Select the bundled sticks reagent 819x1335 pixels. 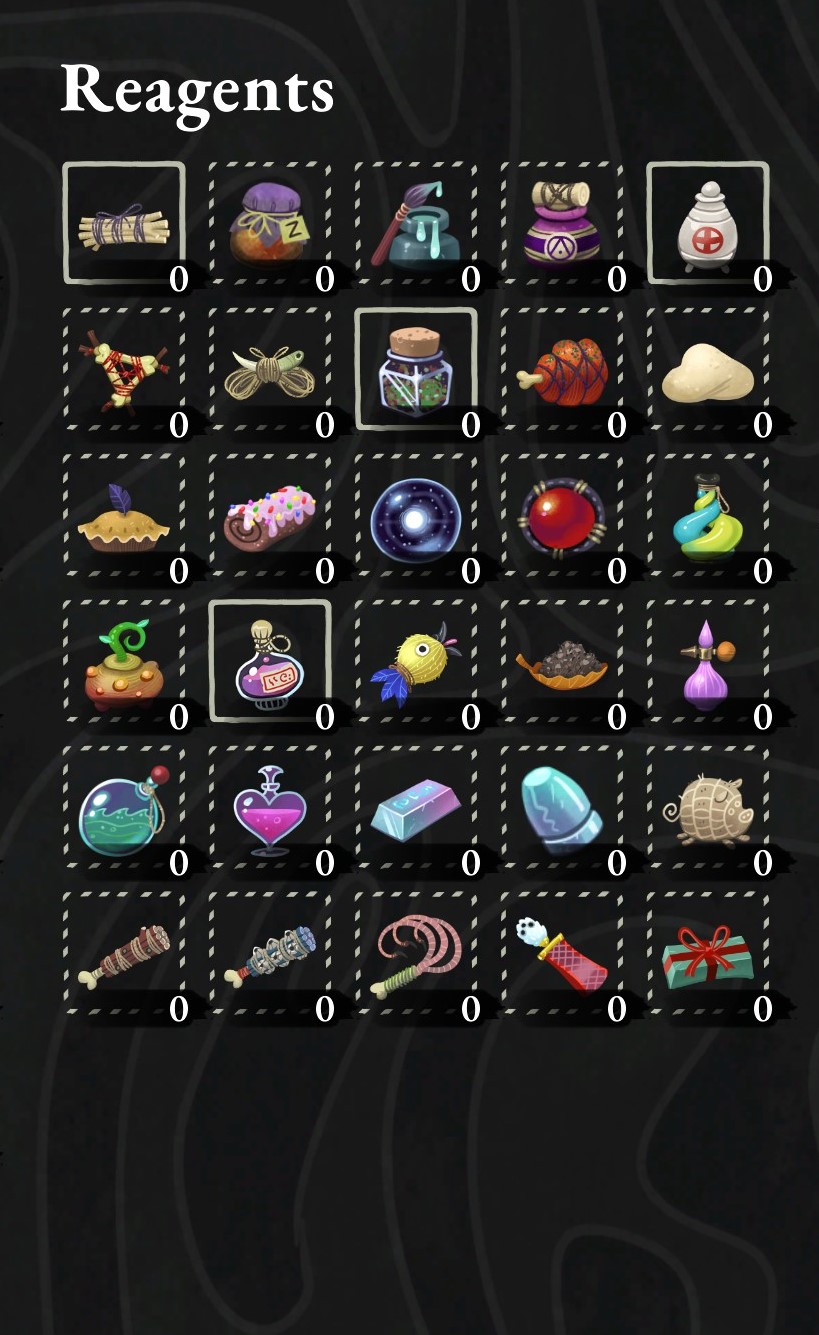[124, 224]
